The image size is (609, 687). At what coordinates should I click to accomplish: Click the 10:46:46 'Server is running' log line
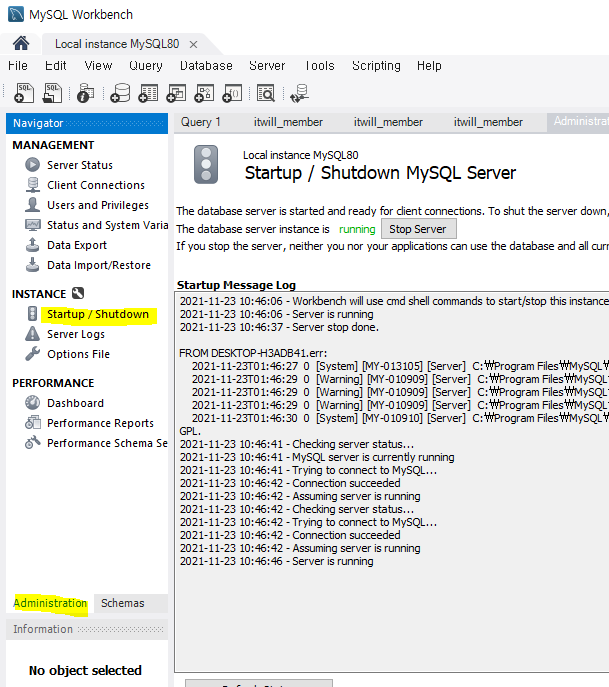pos(276,561)
